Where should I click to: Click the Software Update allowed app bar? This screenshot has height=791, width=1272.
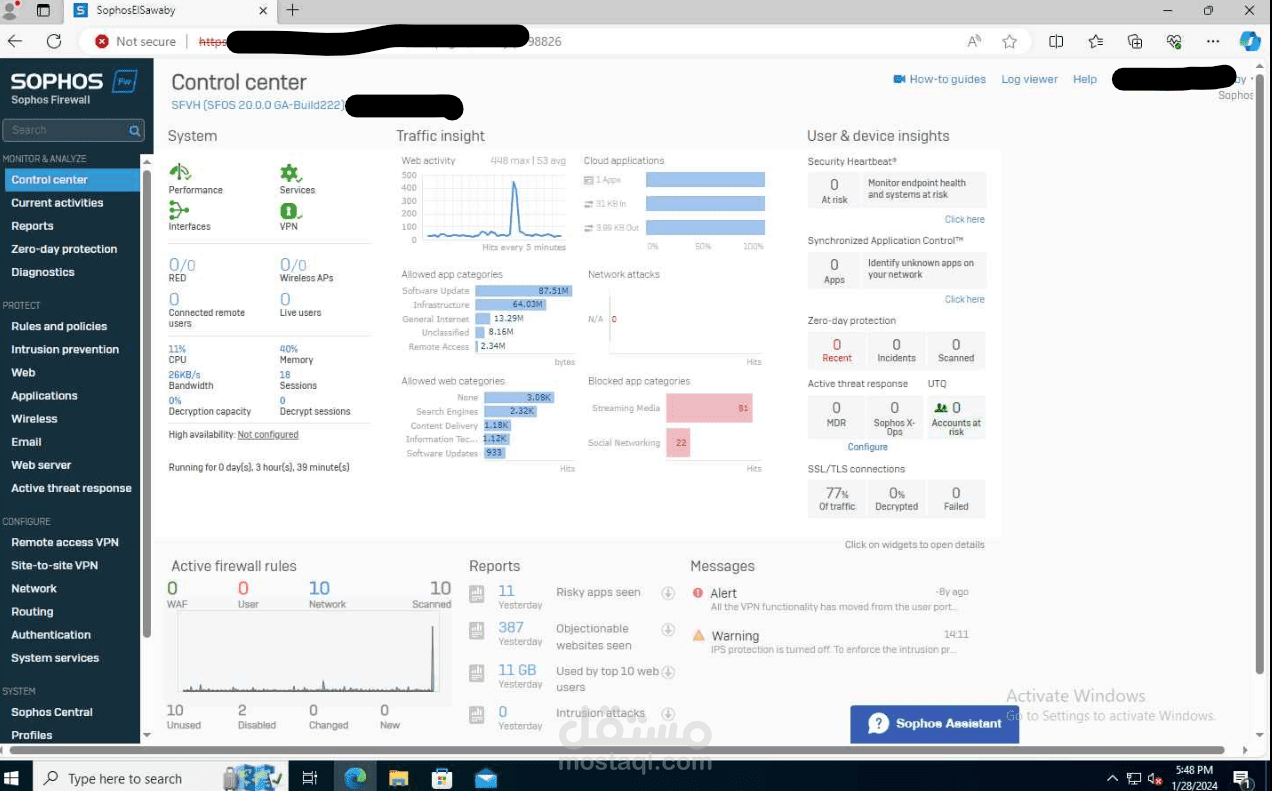[x=523, y=291]
